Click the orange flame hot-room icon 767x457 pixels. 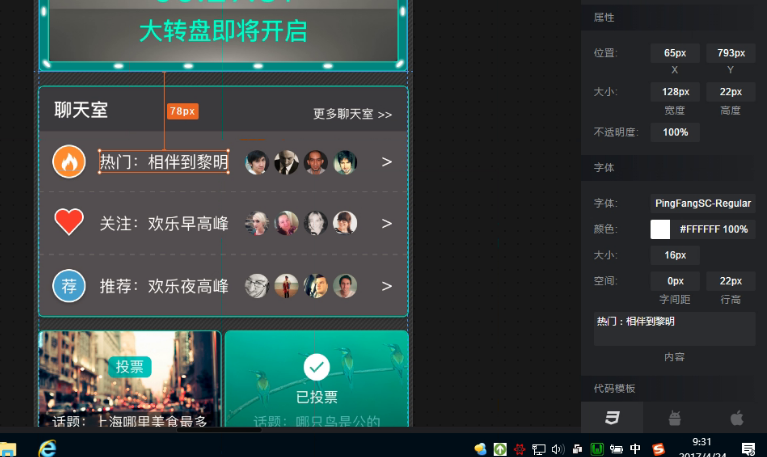point(69,162)
